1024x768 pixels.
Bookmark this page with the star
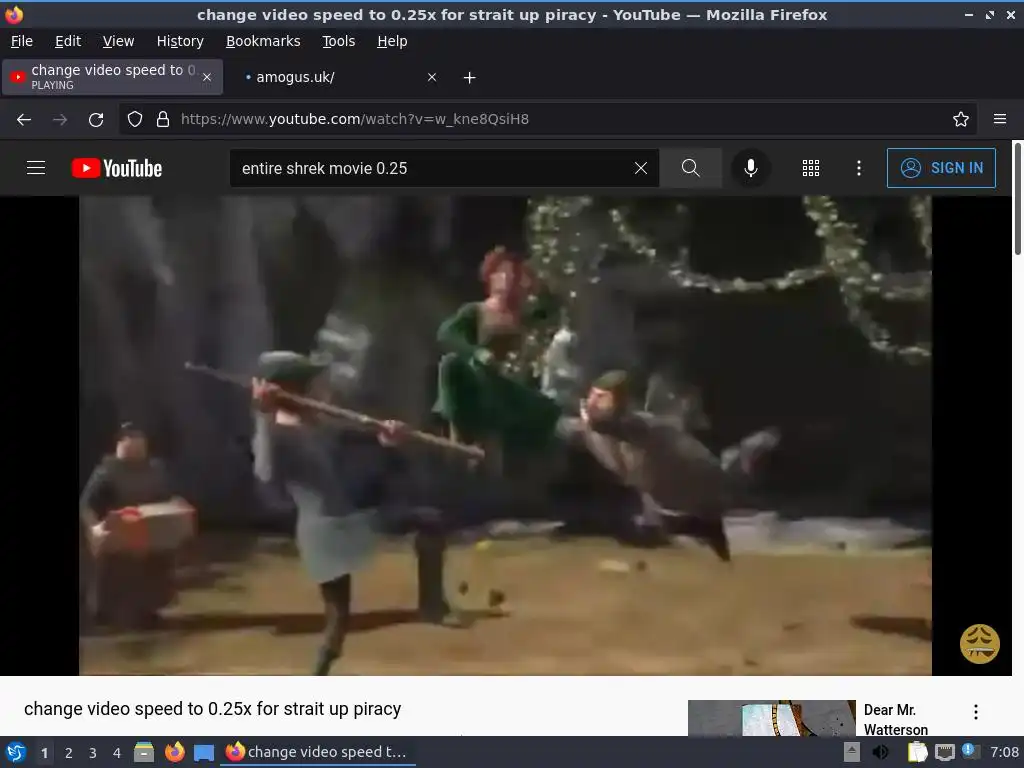(961, 119)
